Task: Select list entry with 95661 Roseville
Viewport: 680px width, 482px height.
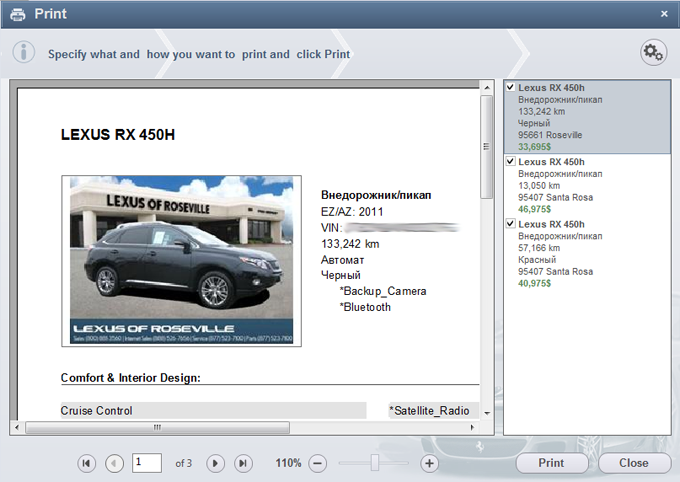Action: [587, 117]
